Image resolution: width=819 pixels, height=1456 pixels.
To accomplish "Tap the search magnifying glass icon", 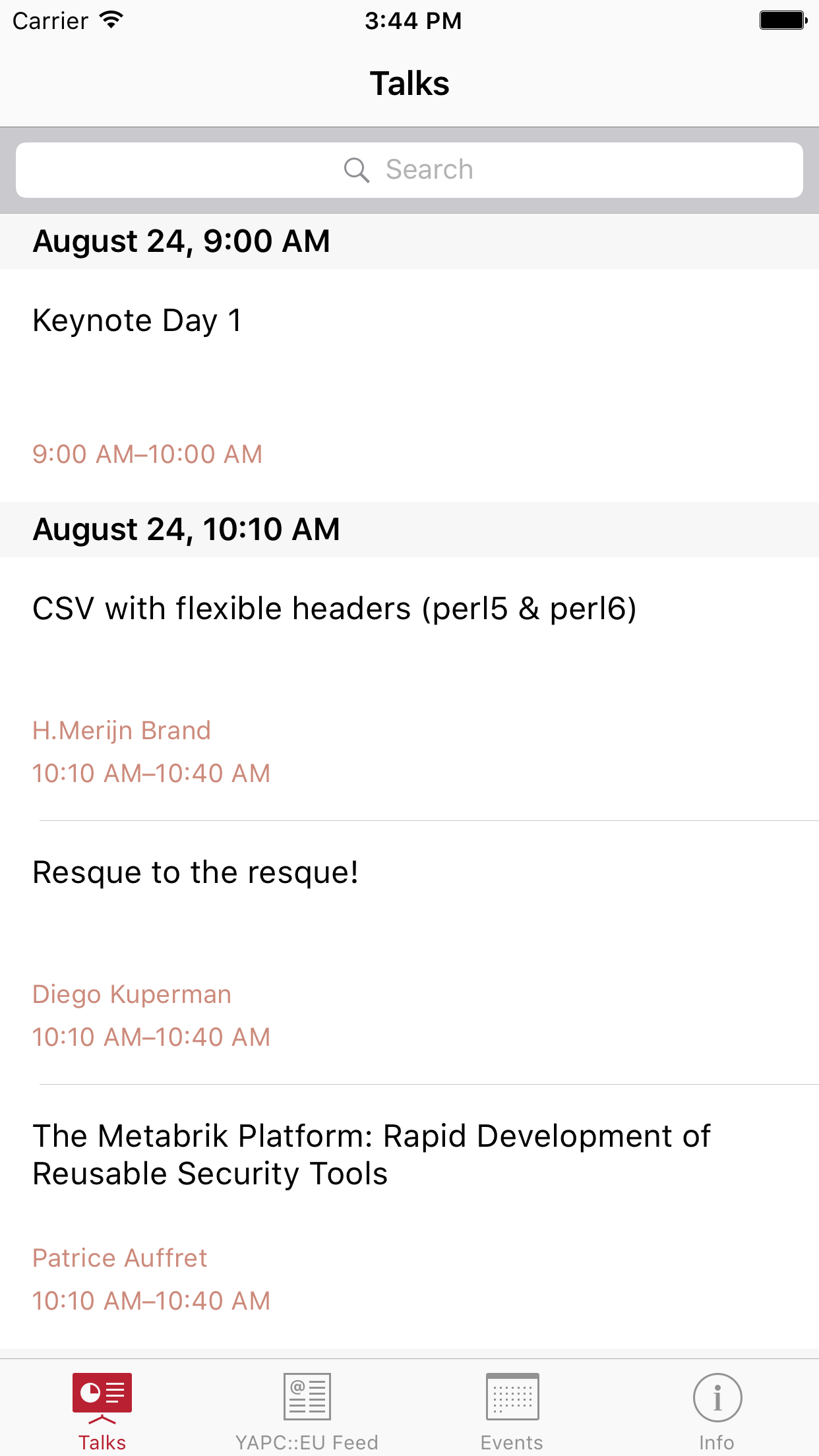I will [x=356, y=170].
